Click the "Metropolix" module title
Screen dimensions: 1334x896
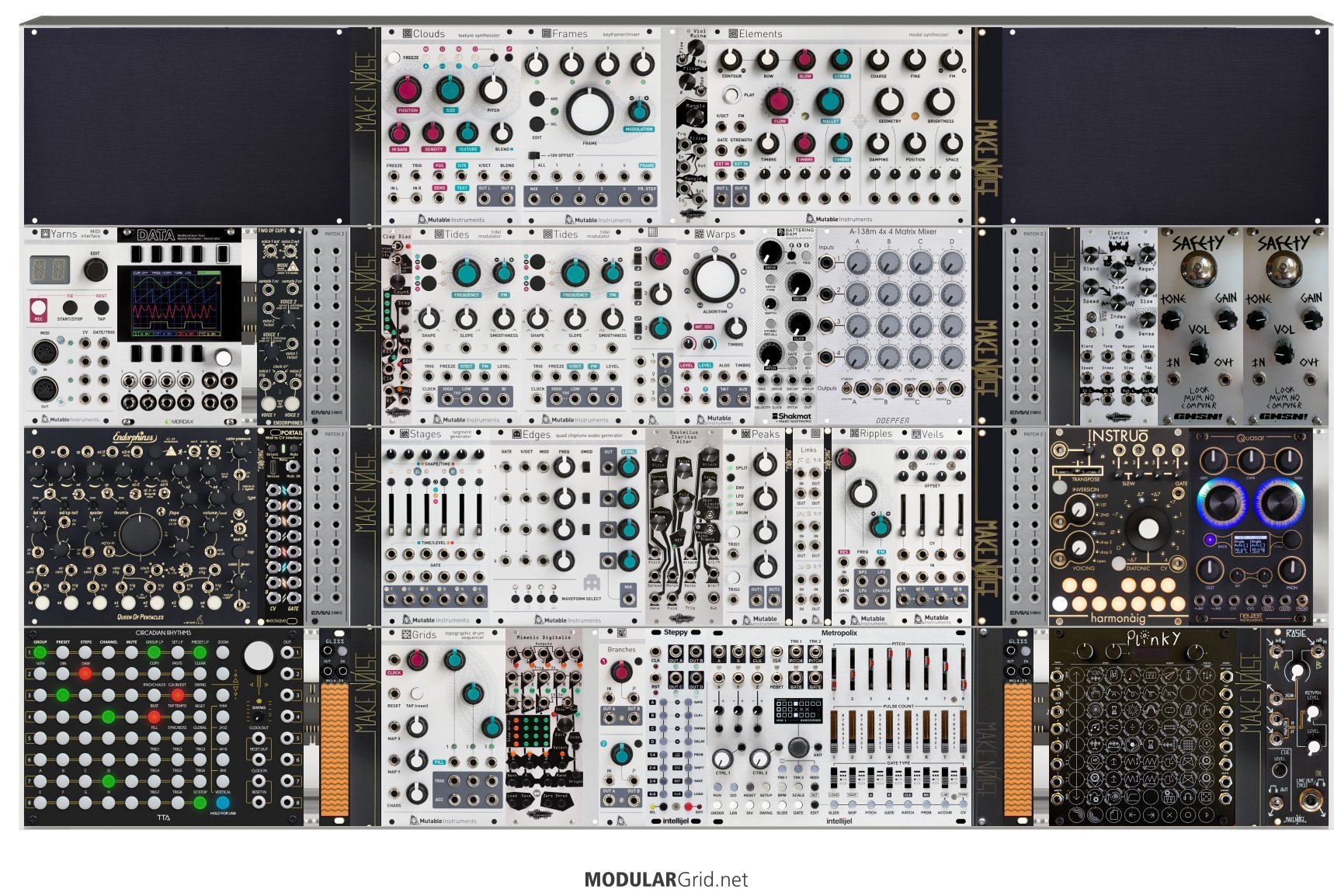pos(839,633)
